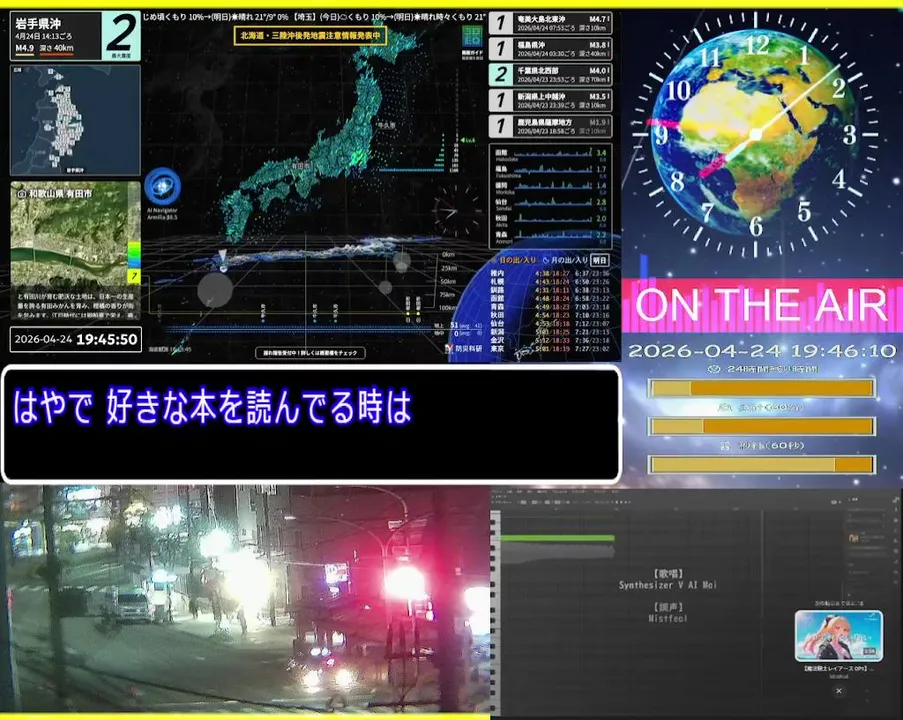The height and width of the screenshot is (720, 903).
Task: Click the AI Navigator Armilla globe icon
Action: (163, 187)
